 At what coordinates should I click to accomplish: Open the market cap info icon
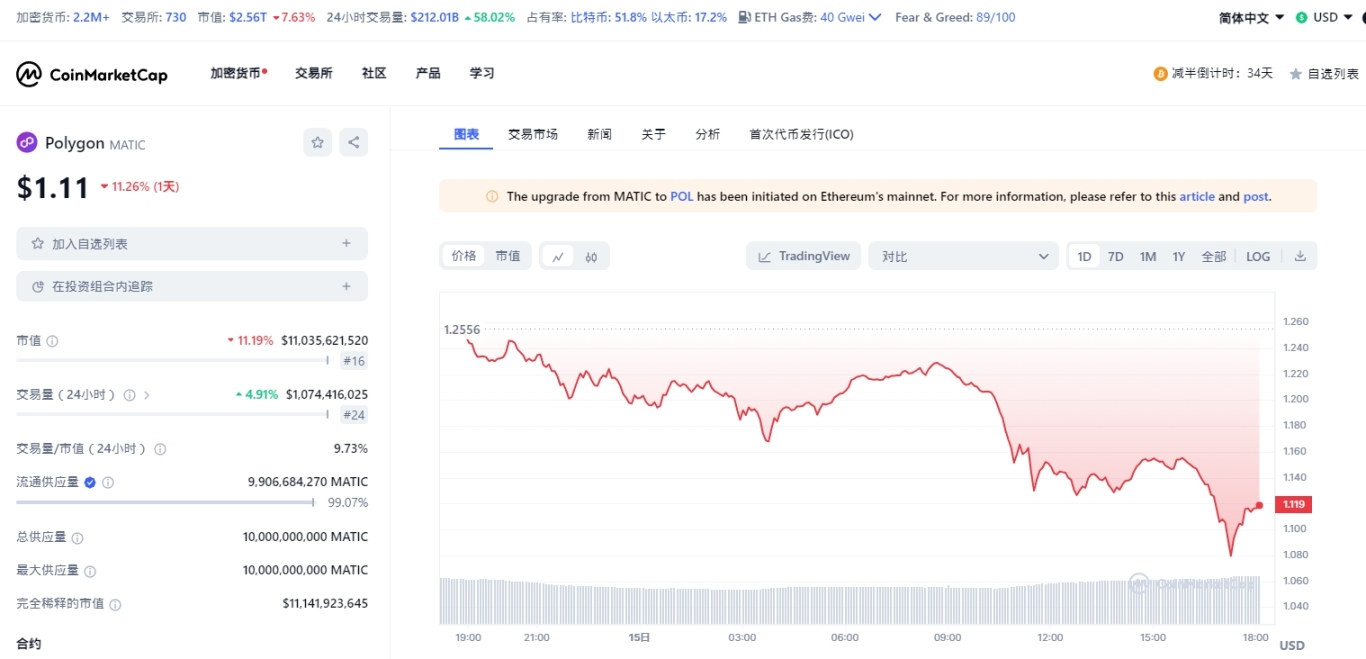pos(52,341)
